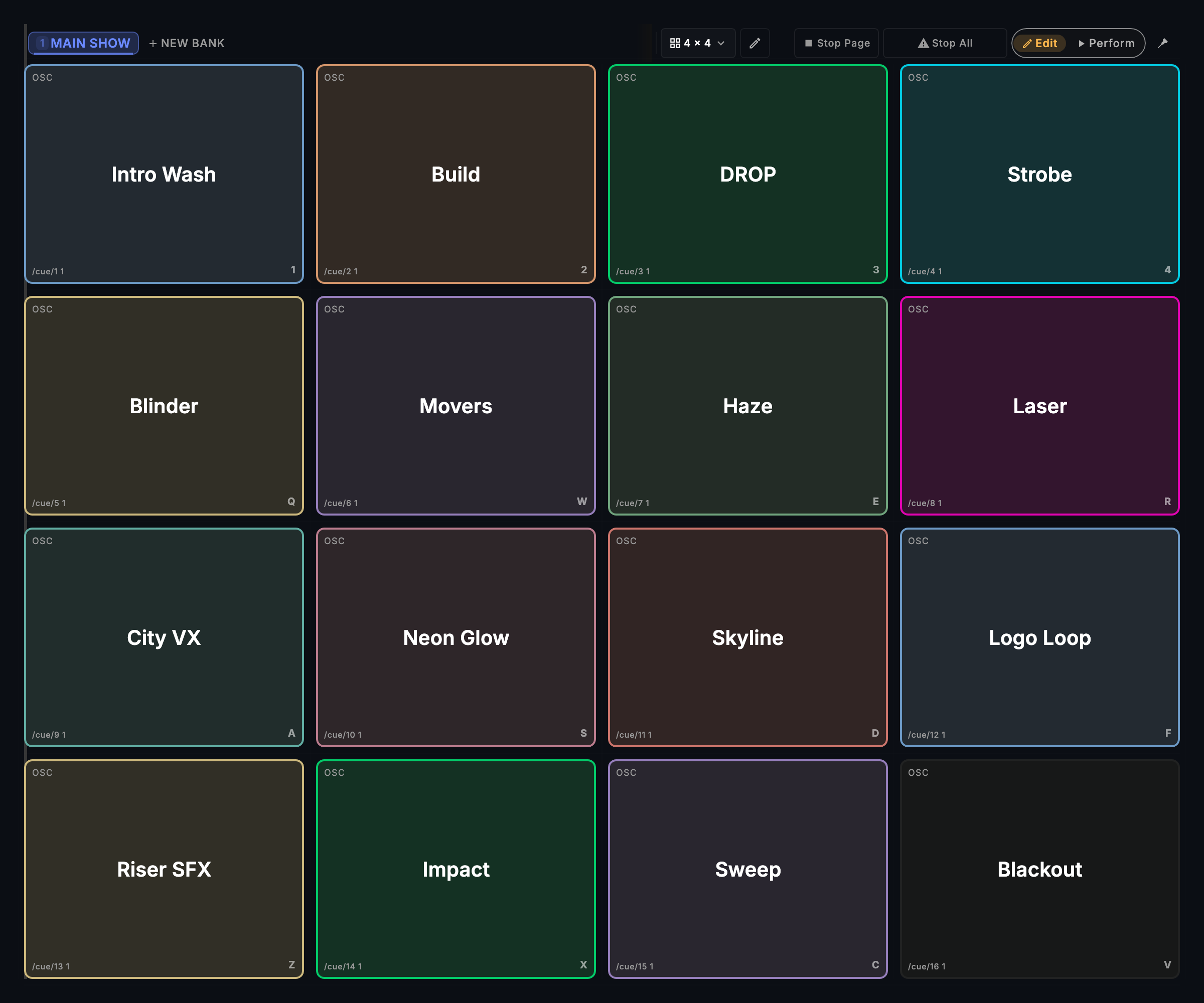The height and width of the screenshot is (1003, 1204).
Task: Click the hotkey label 3 on DROP
Action: click(x=875, y=269)
